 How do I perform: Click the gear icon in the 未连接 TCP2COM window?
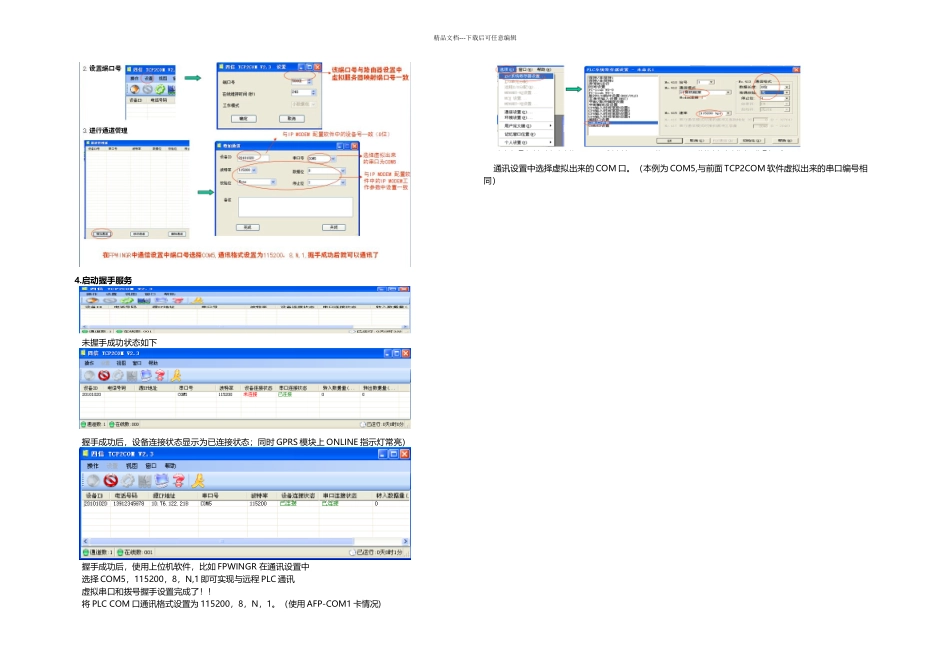pyautogui.click(x=118, y=376)
